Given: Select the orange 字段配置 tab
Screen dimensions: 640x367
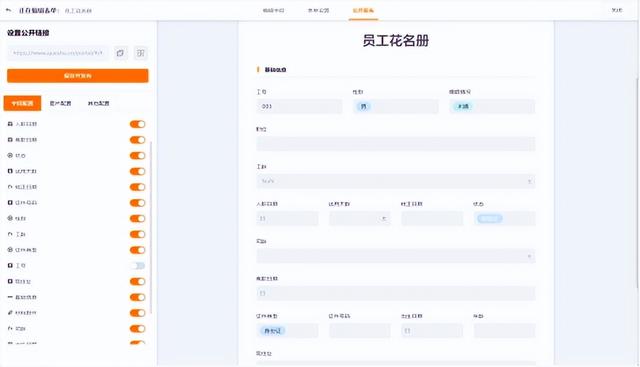Looking at the screenshot, I should tap(22, 103).
